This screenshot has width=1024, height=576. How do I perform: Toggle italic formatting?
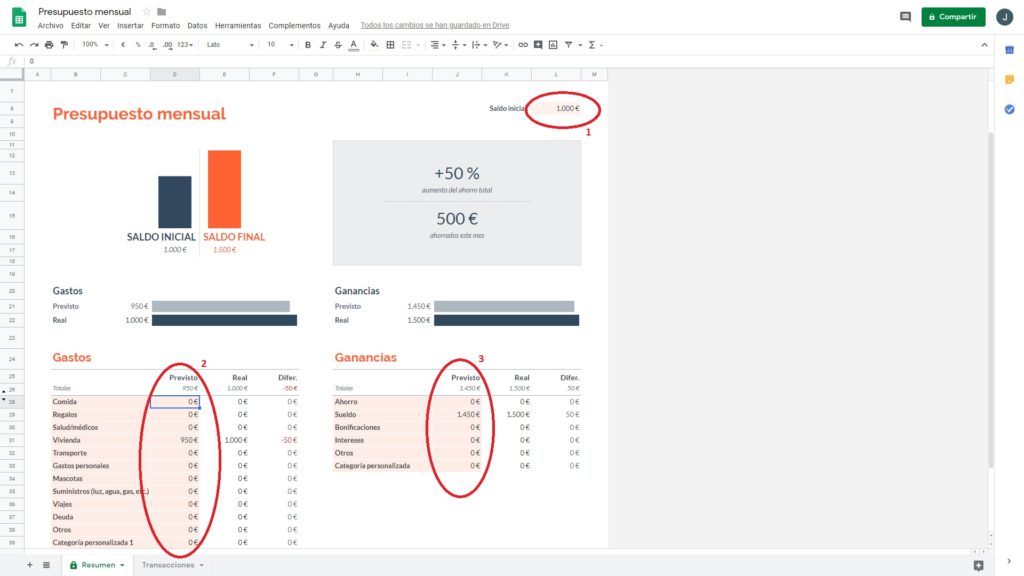tap(323, 45)
